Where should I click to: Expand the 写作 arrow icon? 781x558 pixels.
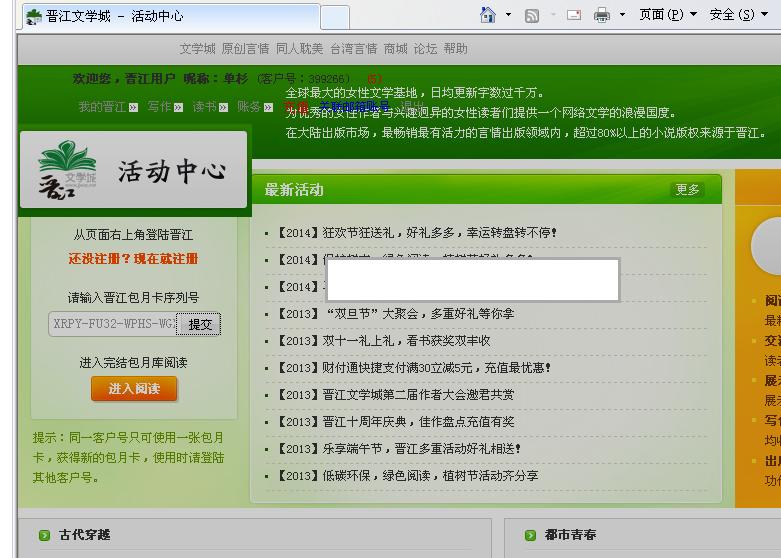178,108
